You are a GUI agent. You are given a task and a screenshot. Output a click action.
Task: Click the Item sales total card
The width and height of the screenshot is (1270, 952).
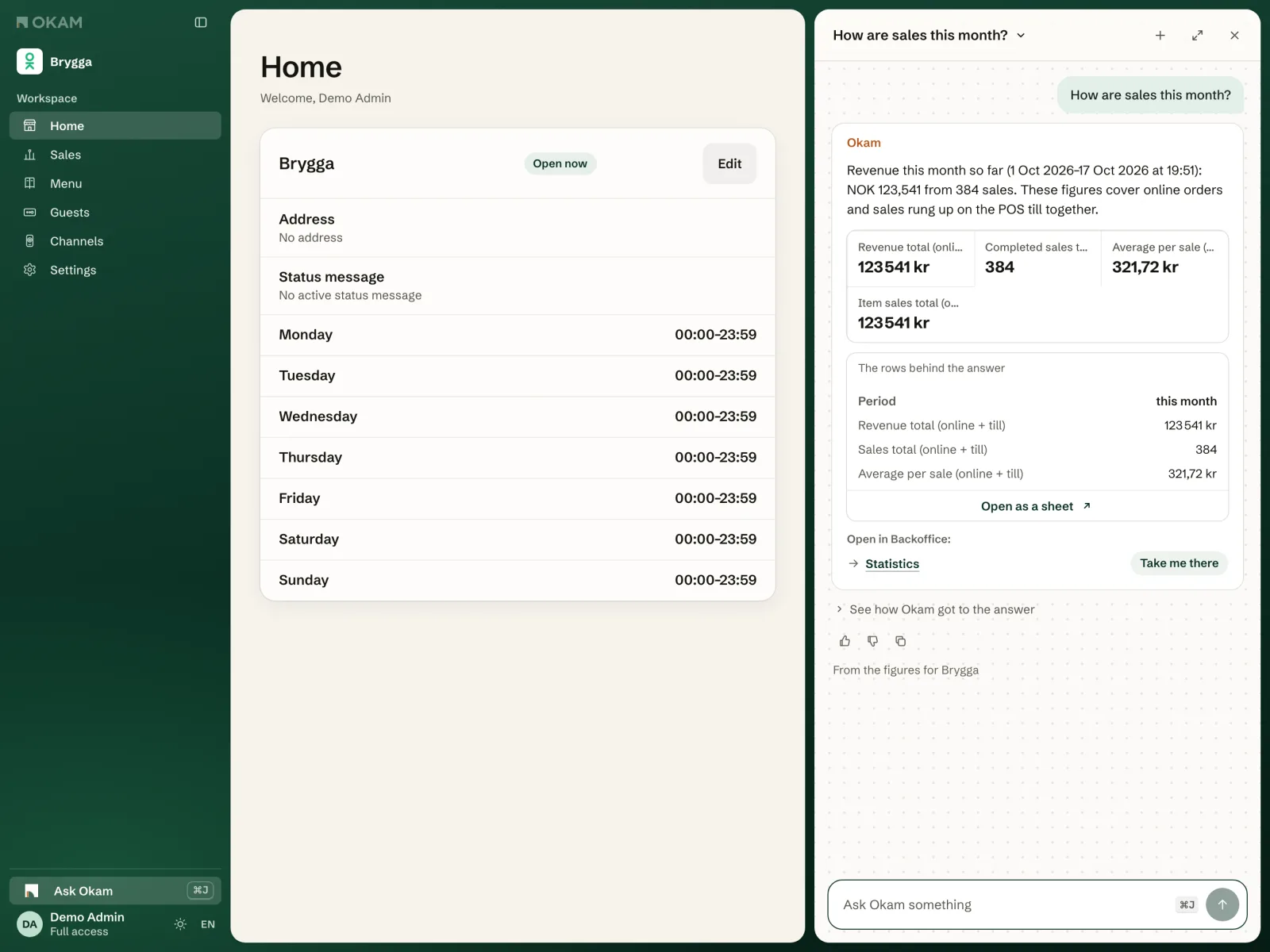(910, 314)
